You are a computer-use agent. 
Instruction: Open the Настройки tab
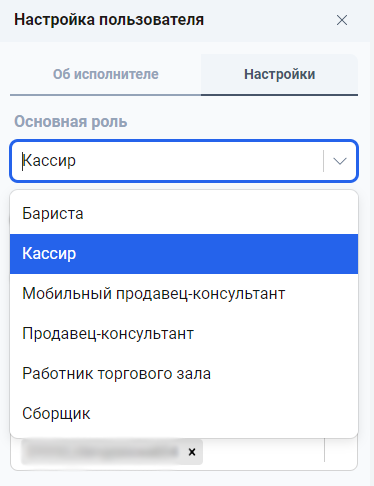coord(279,74)
